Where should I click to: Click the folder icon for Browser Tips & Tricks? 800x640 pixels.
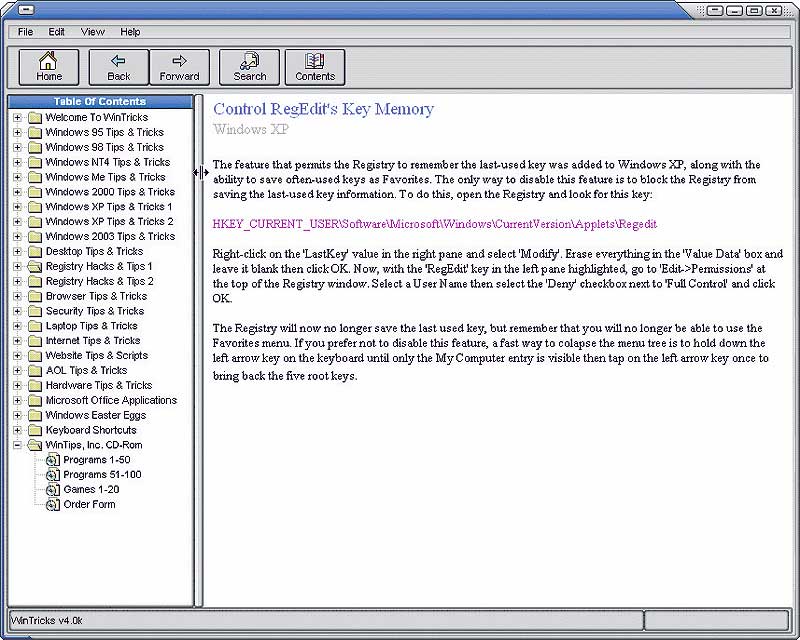tap(35, 296)
